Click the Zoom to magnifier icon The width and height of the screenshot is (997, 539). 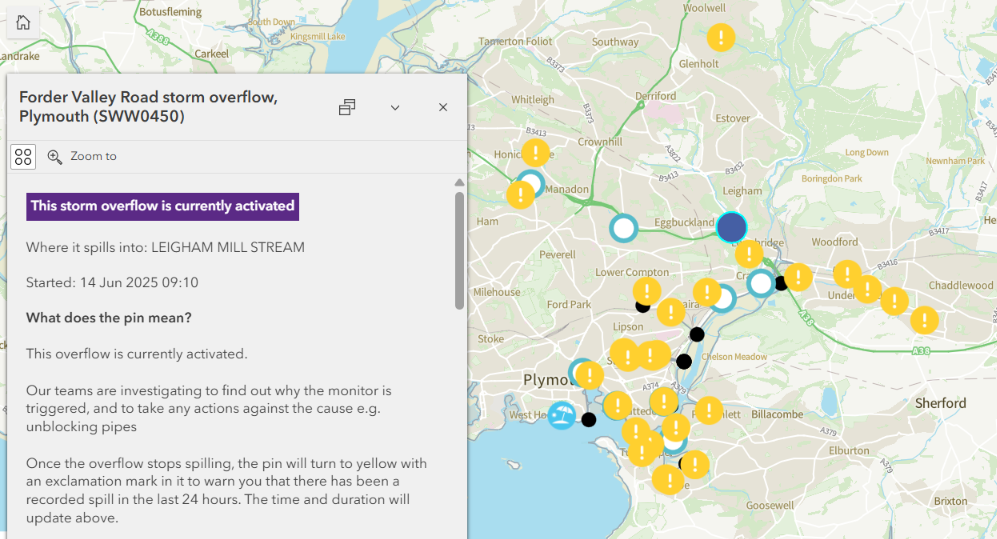(55, 156)
